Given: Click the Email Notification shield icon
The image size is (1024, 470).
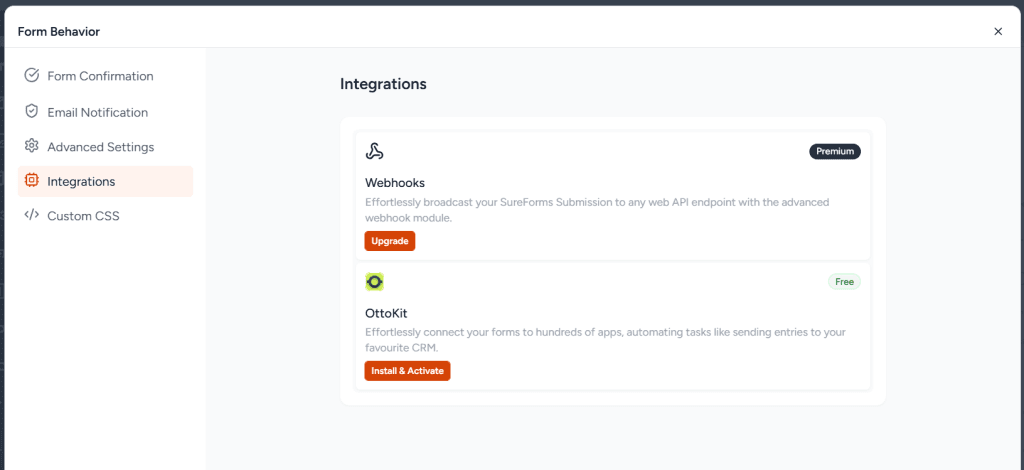Looking at the screenshot, I should click(x=32, y=112).
